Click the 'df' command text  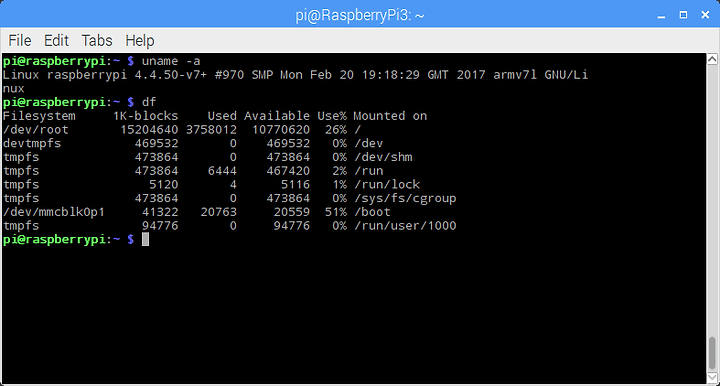click(x=149, y=102)
